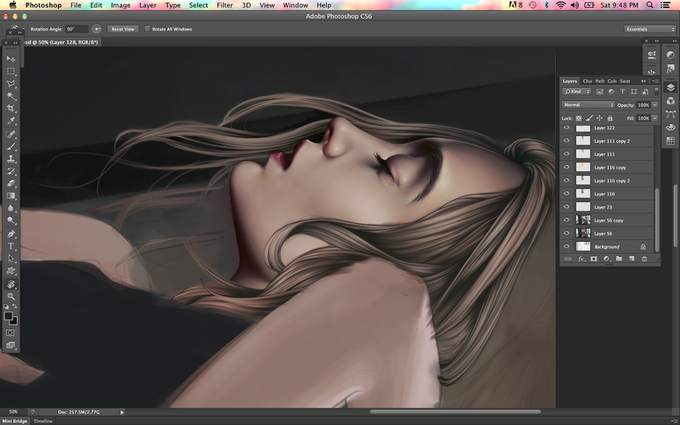The height and width of the screenshot is (425, 680).
Task: Open the Image menu
Action: (121, 5)
